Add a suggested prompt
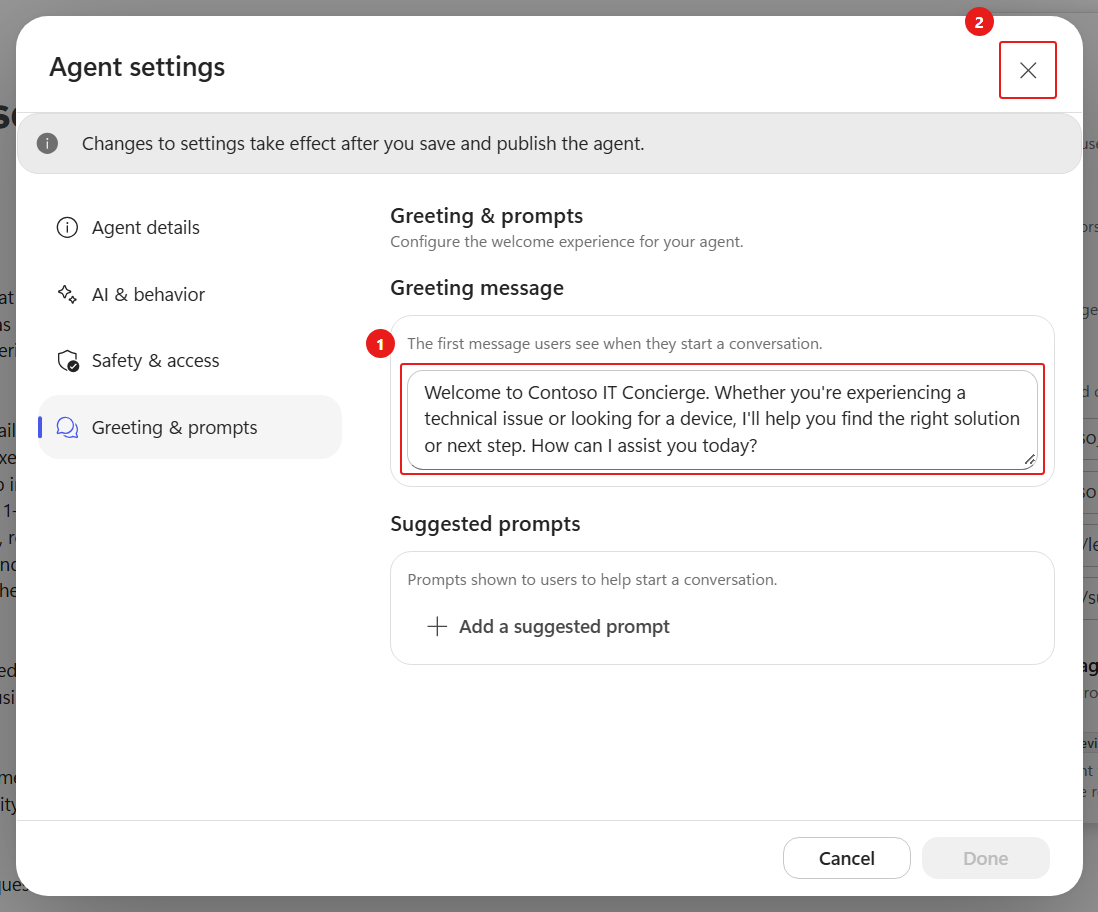This screenshot has height=912, width=1098. pyautogui.click(x=548, y=626)
